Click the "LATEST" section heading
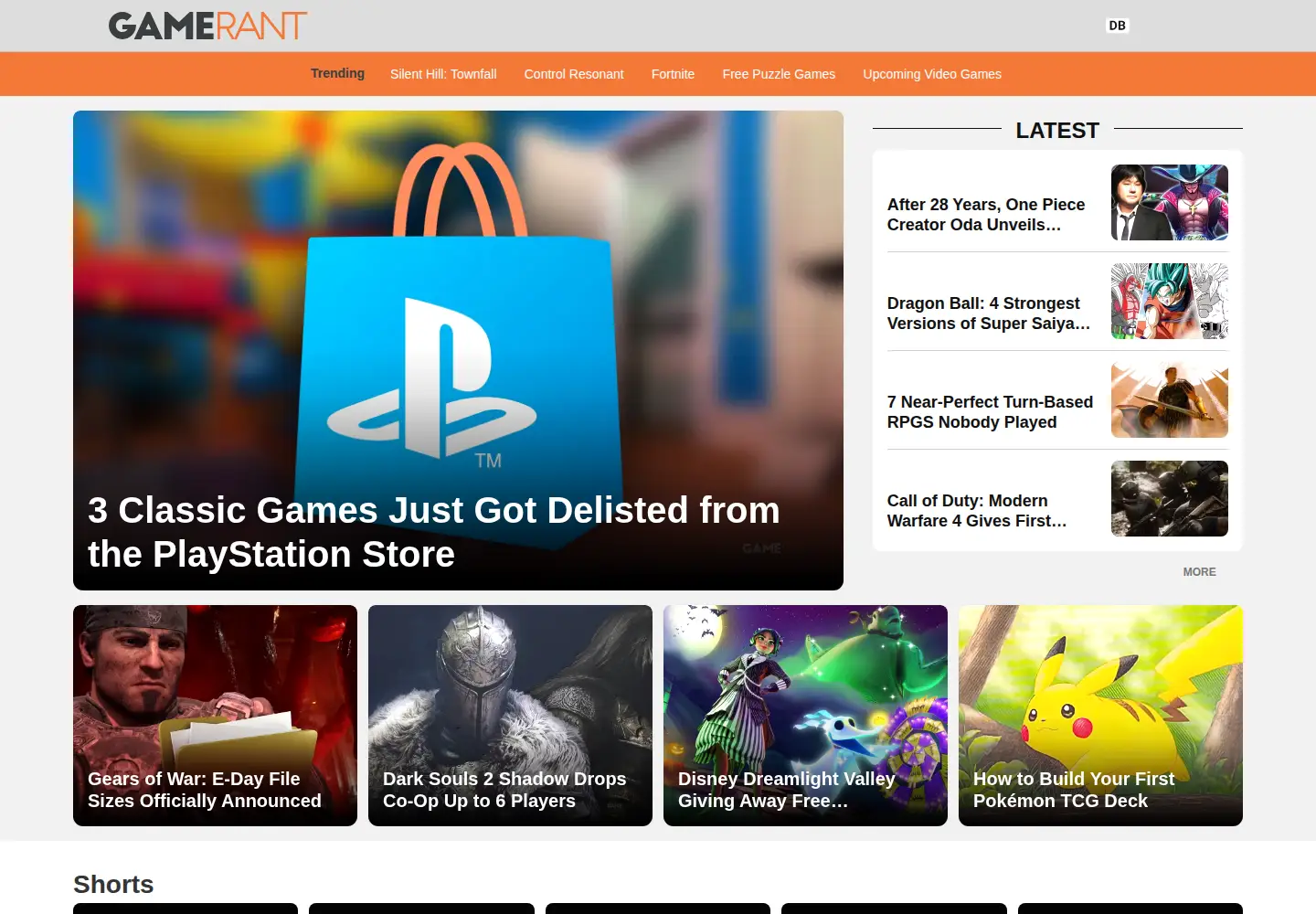1316x914 pixels. 1057,131
